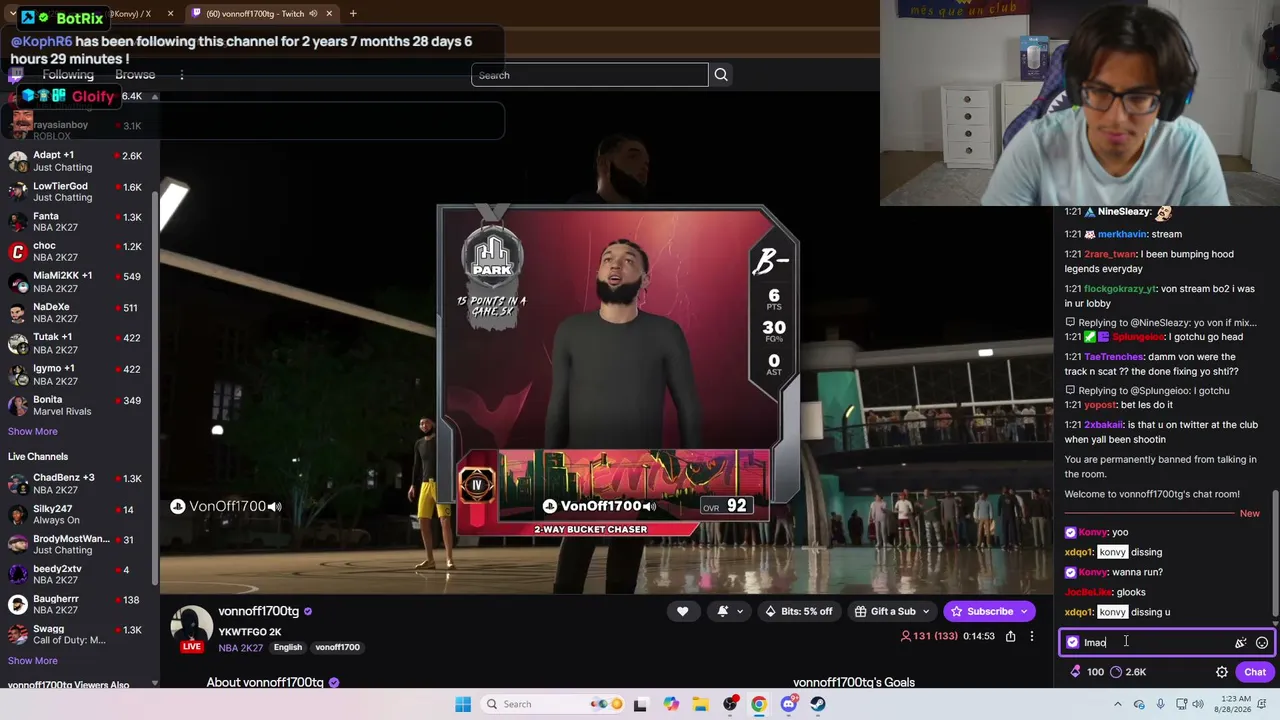Open the vonnoff1700tg channel name link
This screenshot has width=1280, height=720.
(x=259, y=611)
